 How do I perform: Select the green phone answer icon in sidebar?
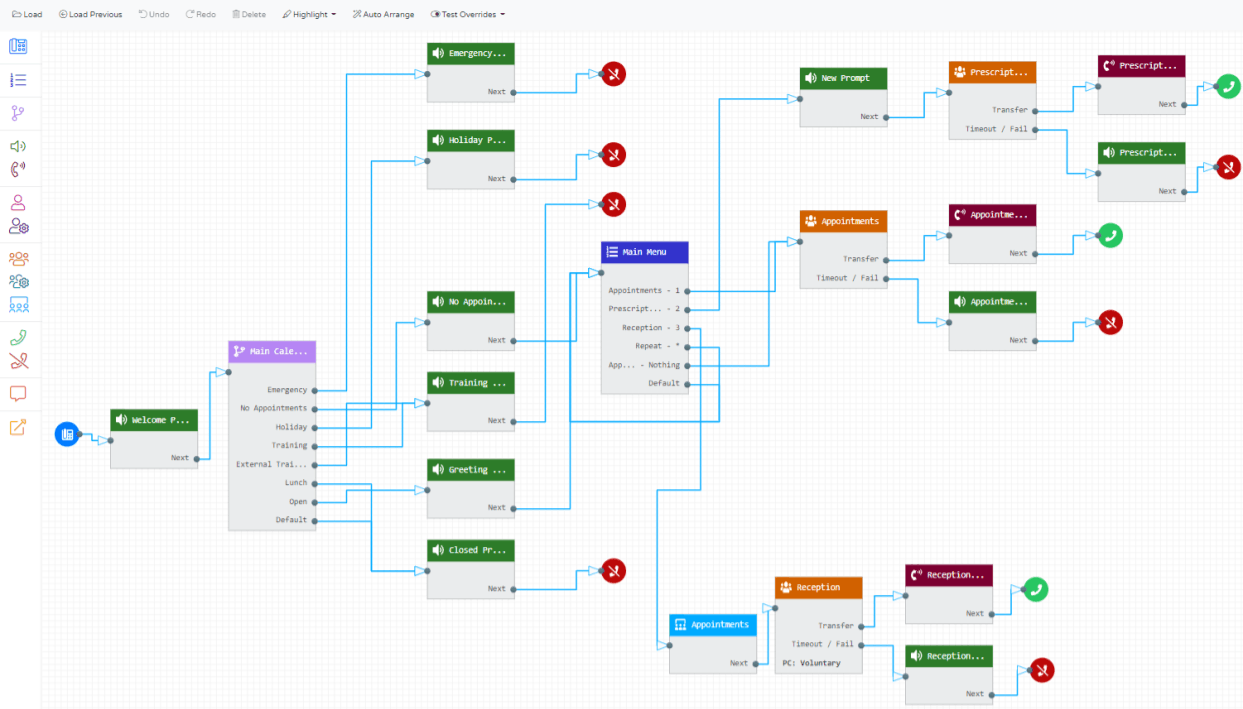coord(18,338)
